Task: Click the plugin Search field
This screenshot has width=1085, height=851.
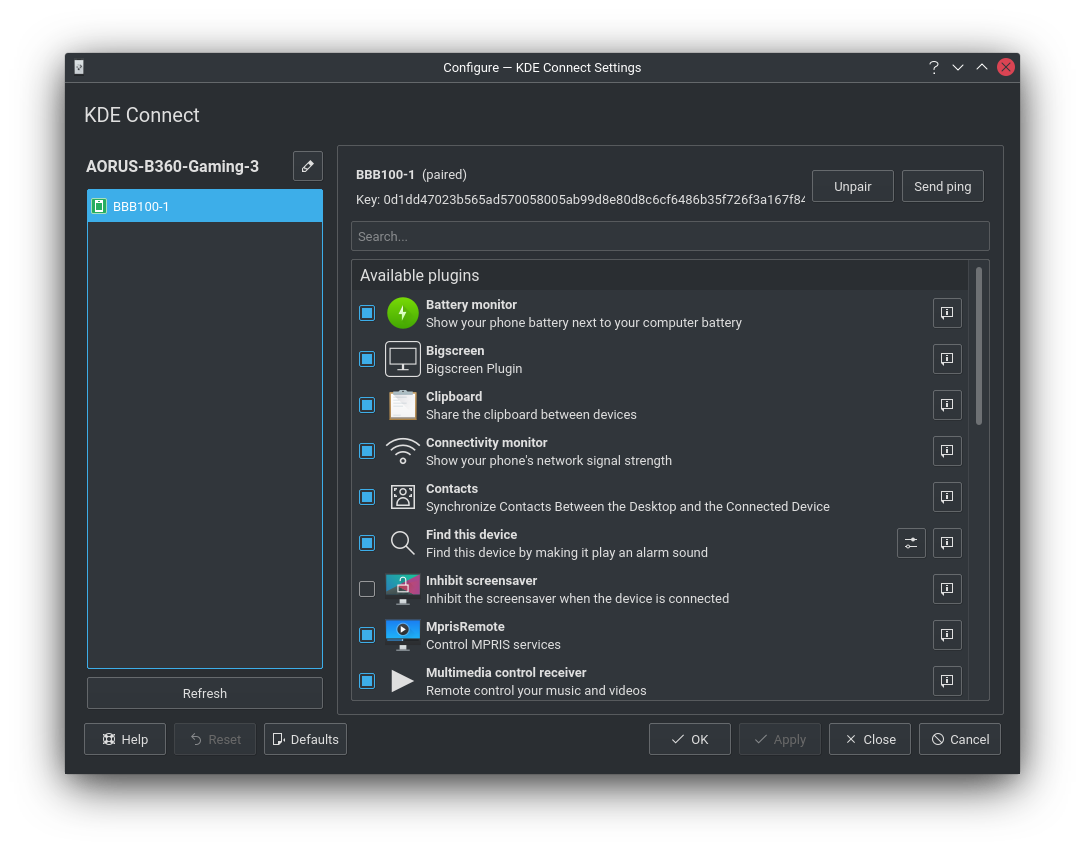Action: [670, 237]
